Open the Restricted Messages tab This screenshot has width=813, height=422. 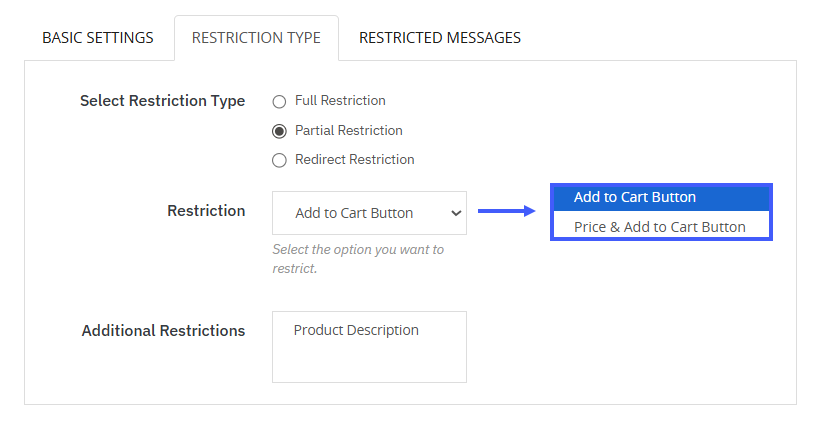440,38
